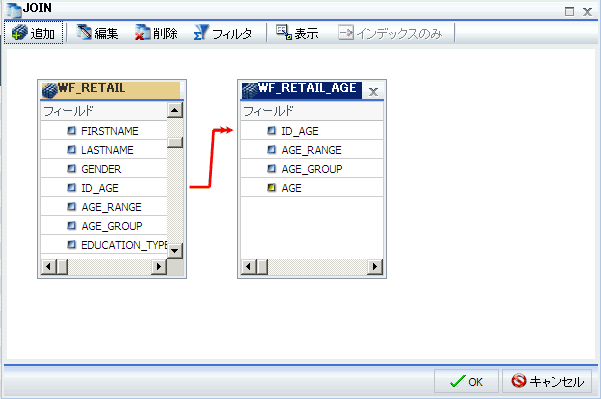Click the キャンセル (Cancel) button
This screenshot has width=601, height=399.
[x=547, y=381]
